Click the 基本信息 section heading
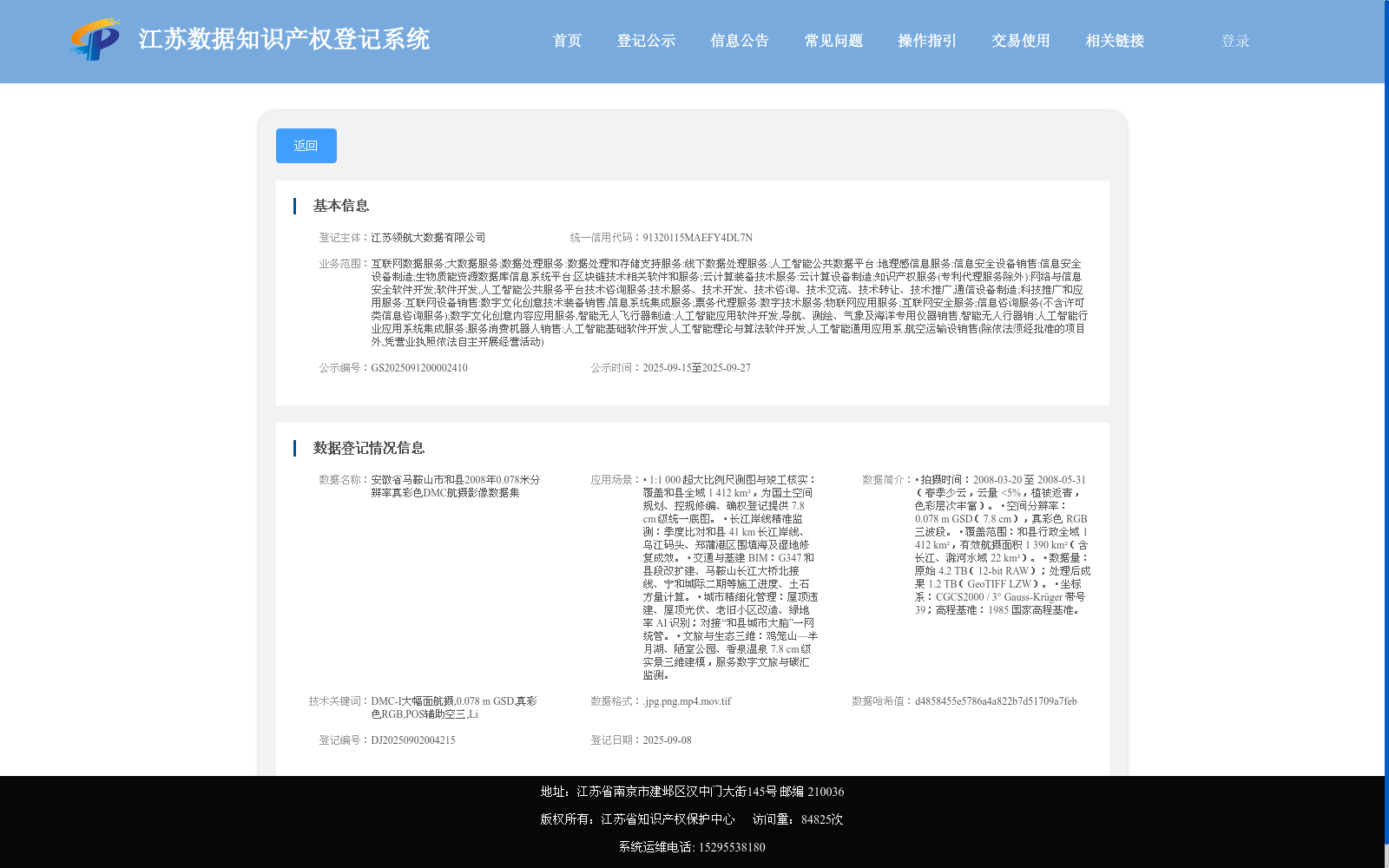 pos(340,206)
